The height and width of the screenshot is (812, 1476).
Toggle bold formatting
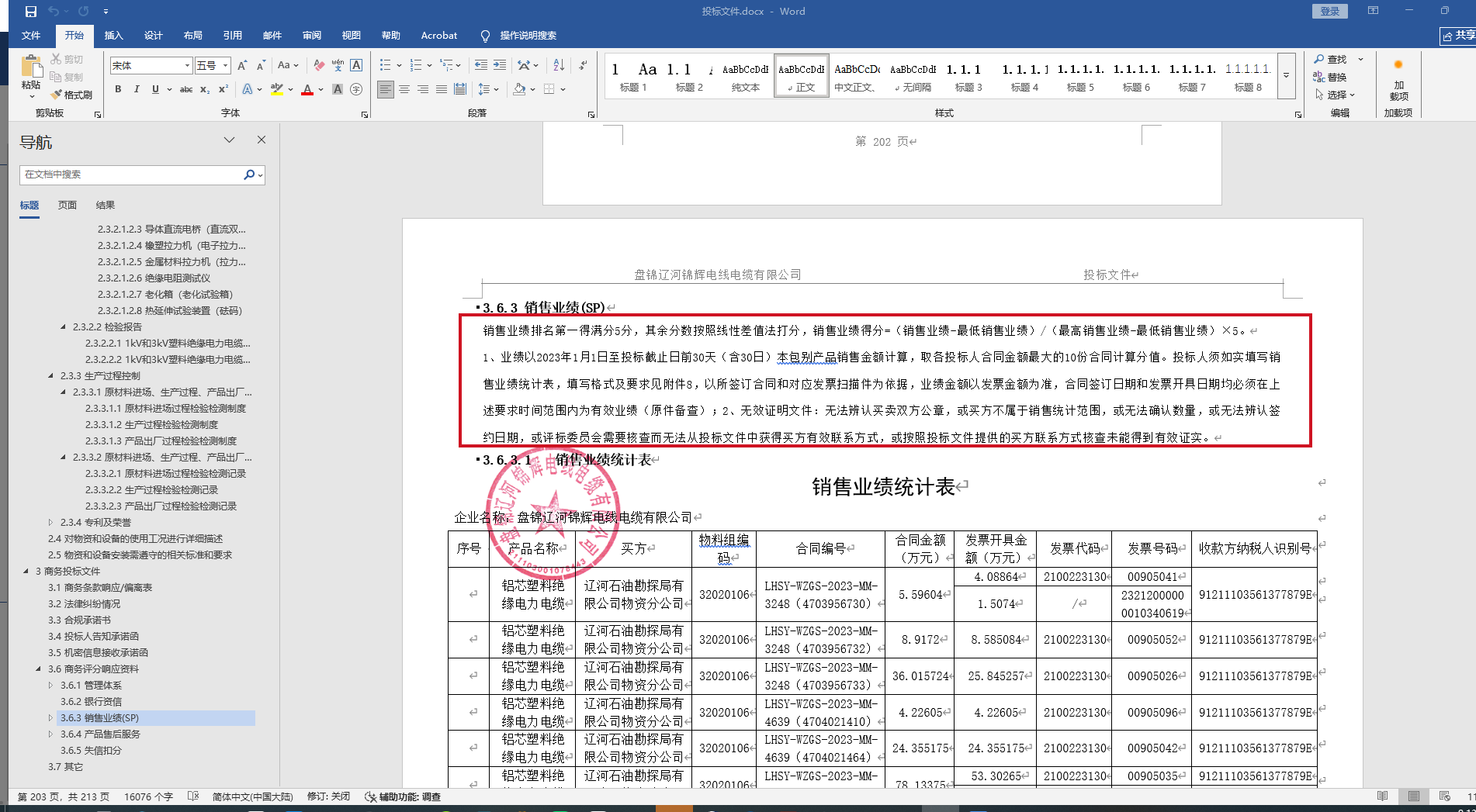click(x=118, y=90)
